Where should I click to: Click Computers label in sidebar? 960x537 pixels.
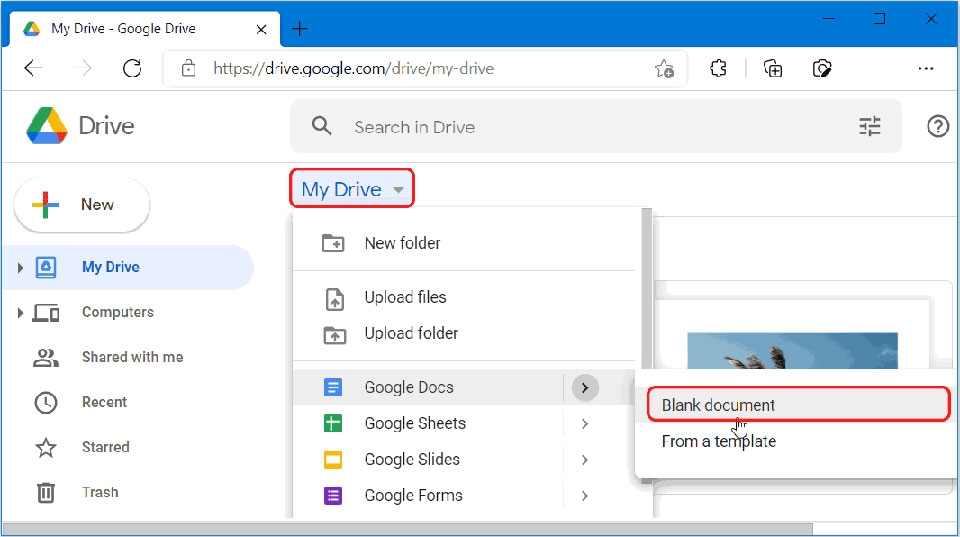pos(118,312)
